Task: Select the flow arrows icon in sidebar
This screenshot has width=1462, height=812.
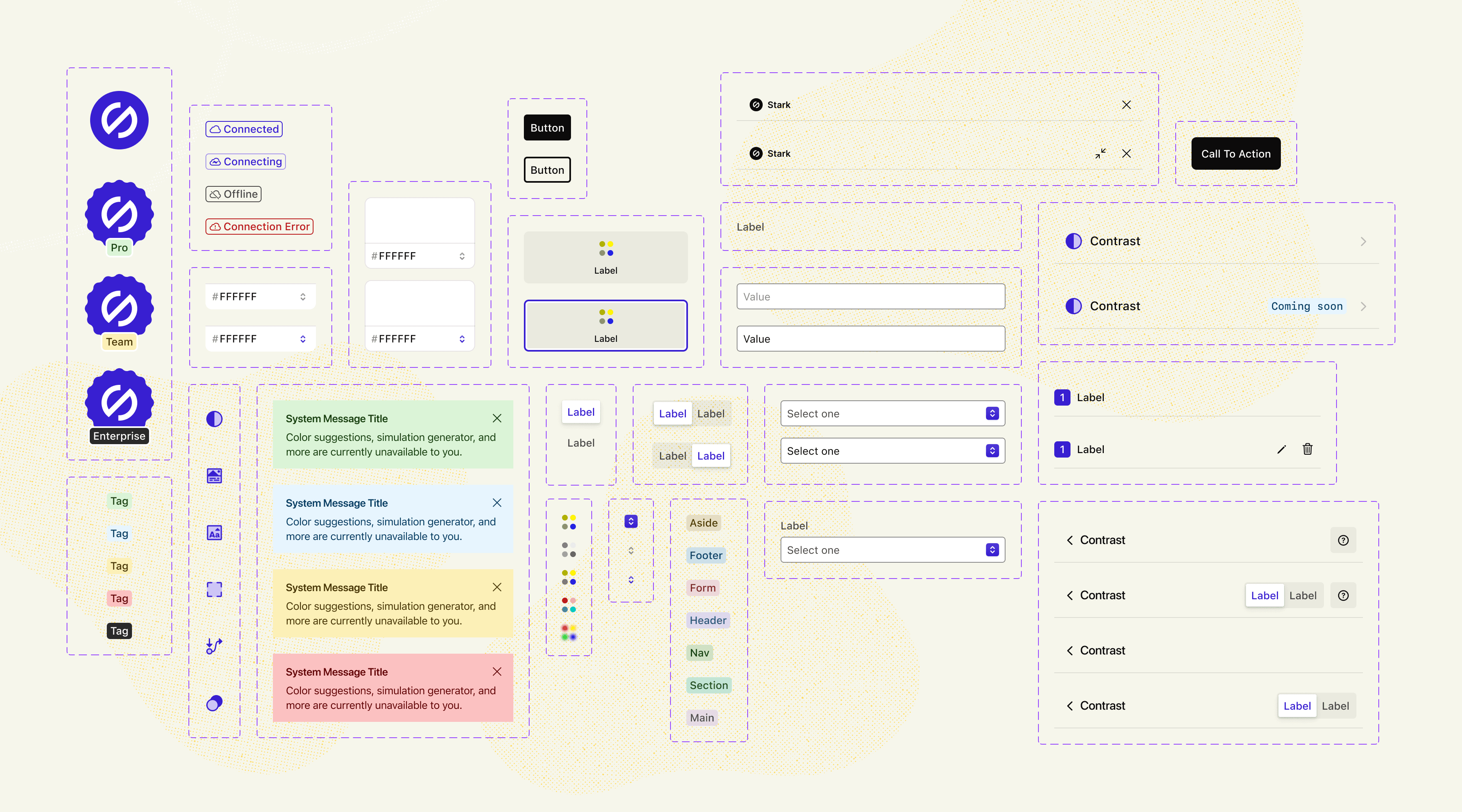Action: [214, 646]
